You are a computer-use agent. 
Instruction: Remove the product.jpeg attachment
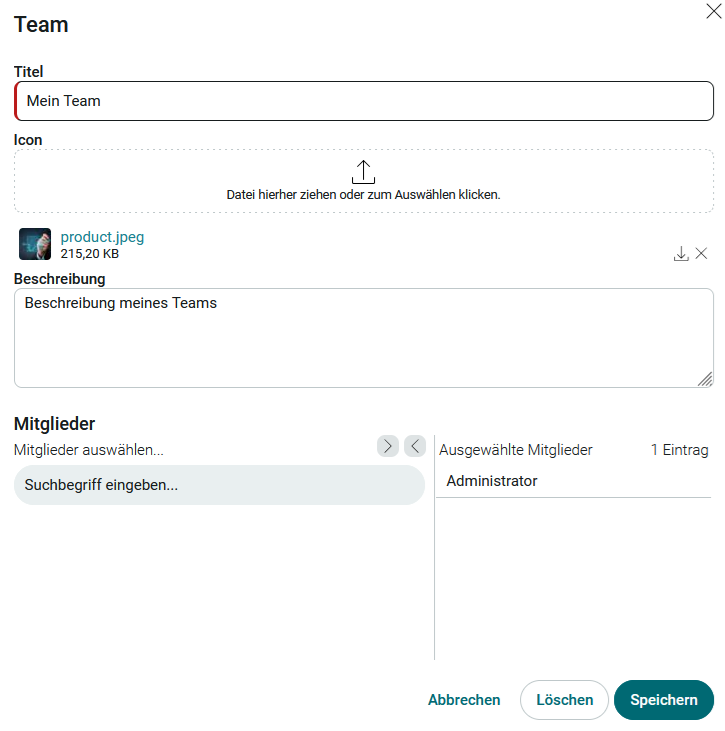(701, 254)
